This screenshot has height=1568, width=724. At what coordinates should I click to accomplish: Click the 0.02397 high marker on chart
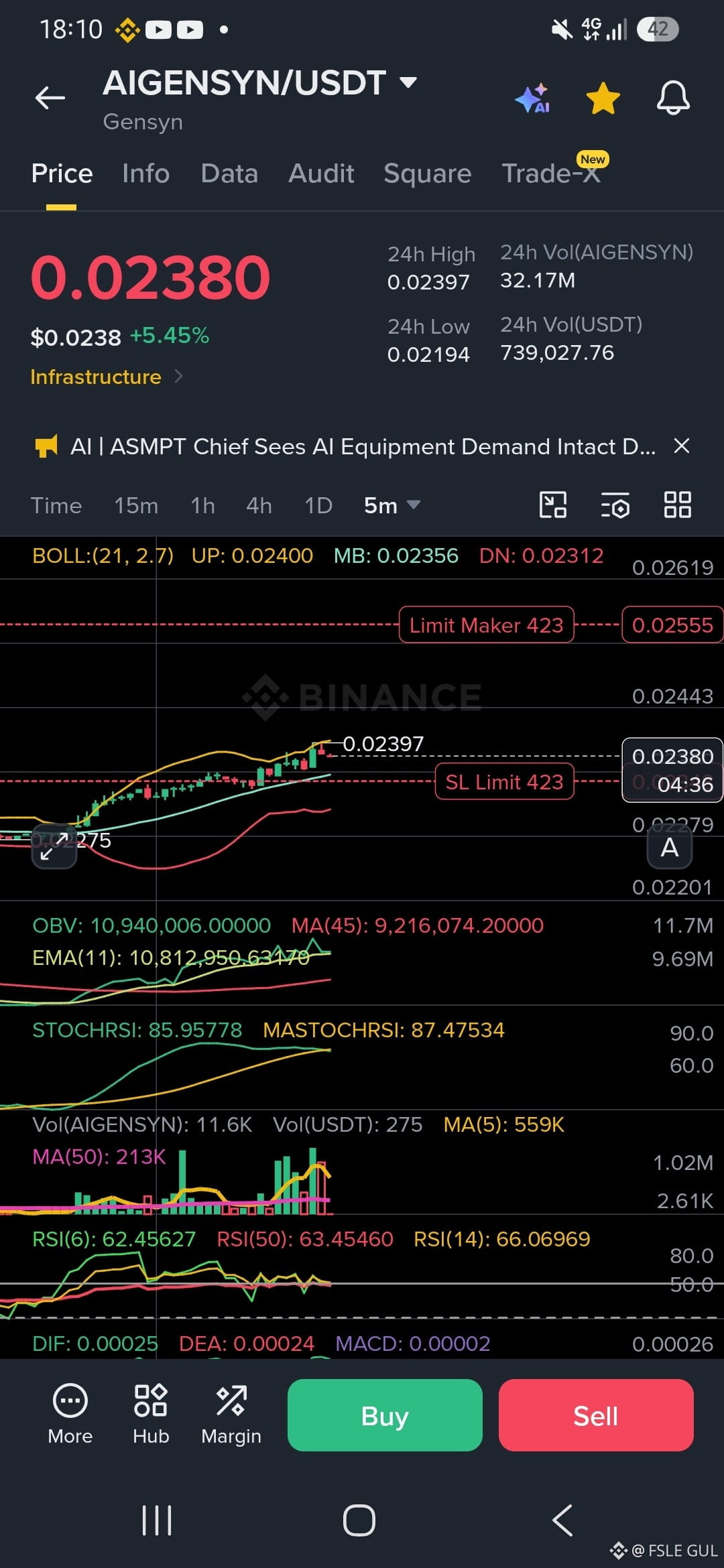[383, 744]
